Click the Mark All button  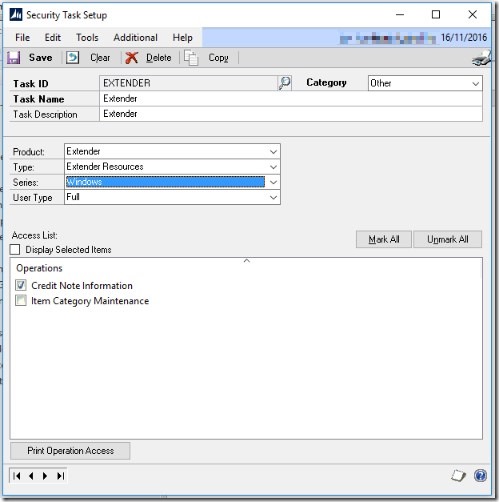384,239
